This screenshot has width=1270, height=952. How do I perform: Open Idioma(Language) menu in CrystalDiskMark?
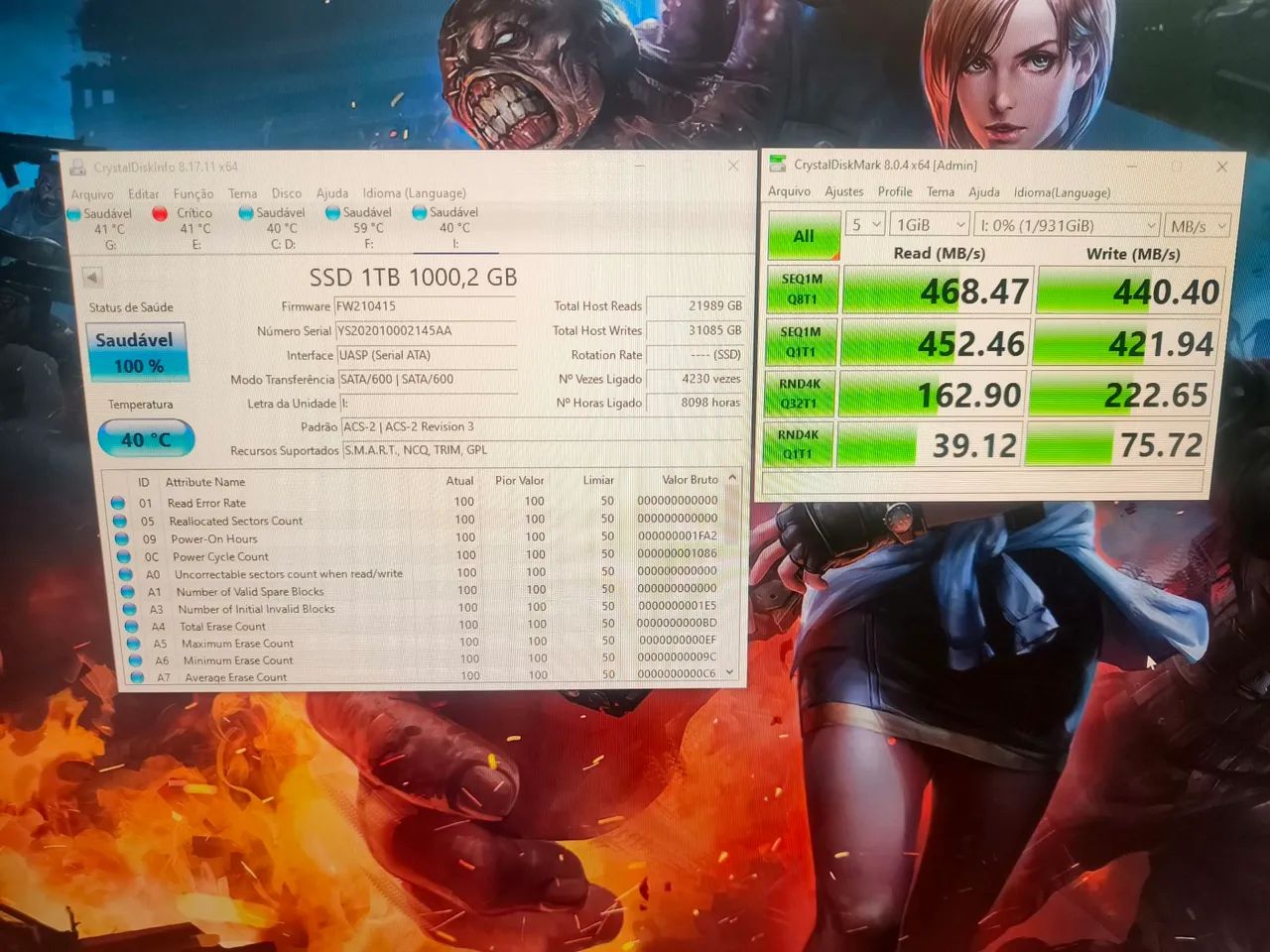click(1062, 192)
